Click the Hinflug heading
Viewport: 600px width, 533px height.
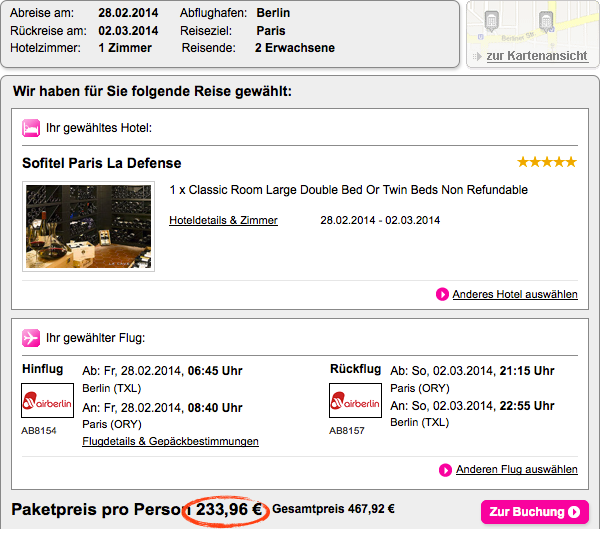pos(42,369)
